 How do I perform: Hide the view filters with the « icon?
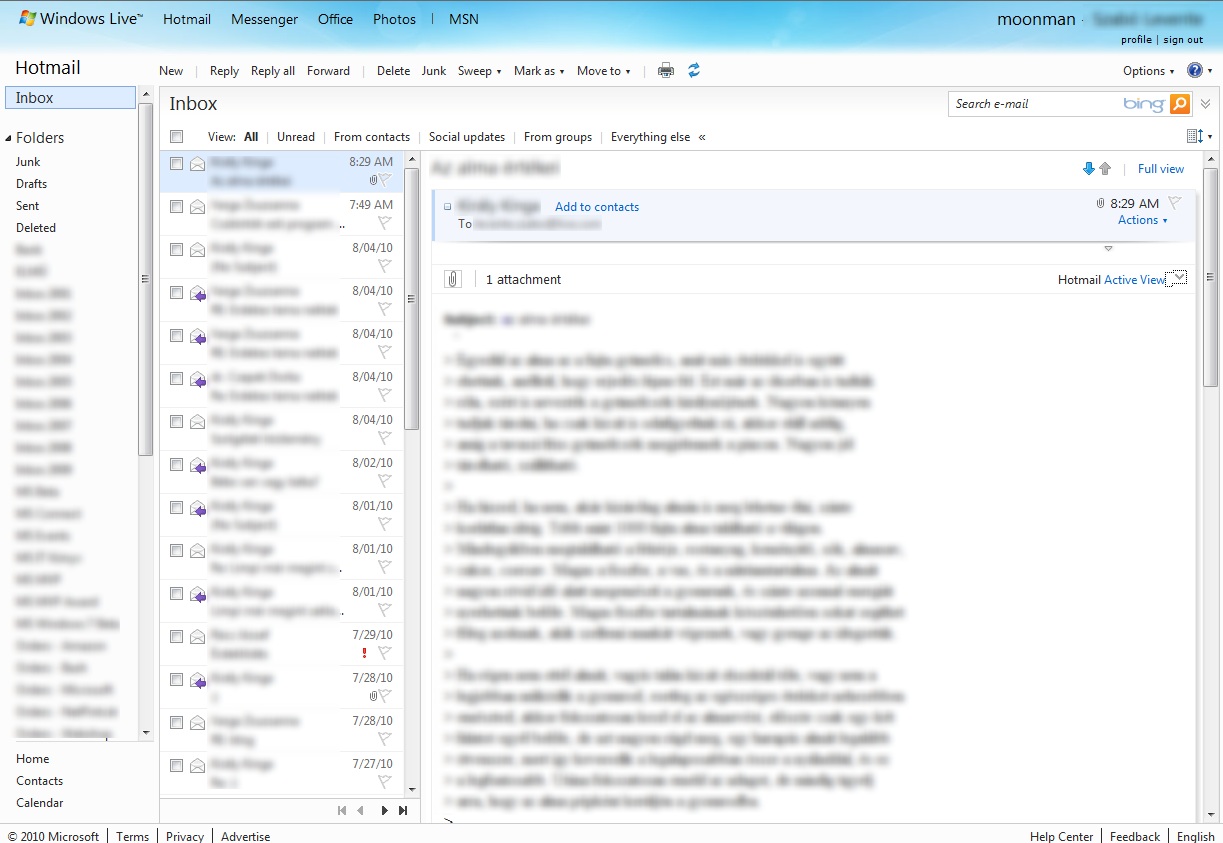pyautogui.click(x=702, y=137)
